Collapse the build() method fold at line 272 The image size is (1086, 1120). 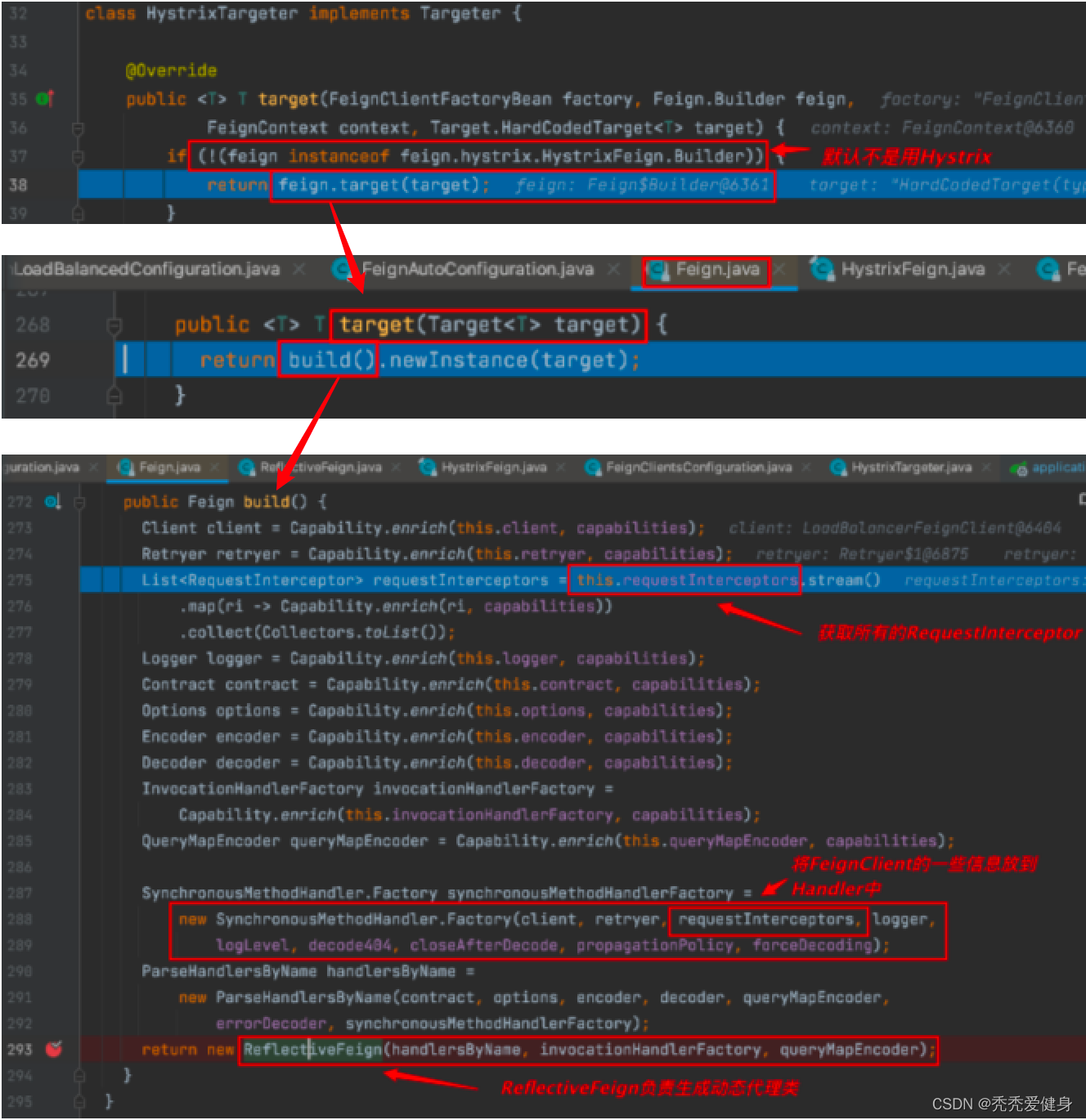79,502
